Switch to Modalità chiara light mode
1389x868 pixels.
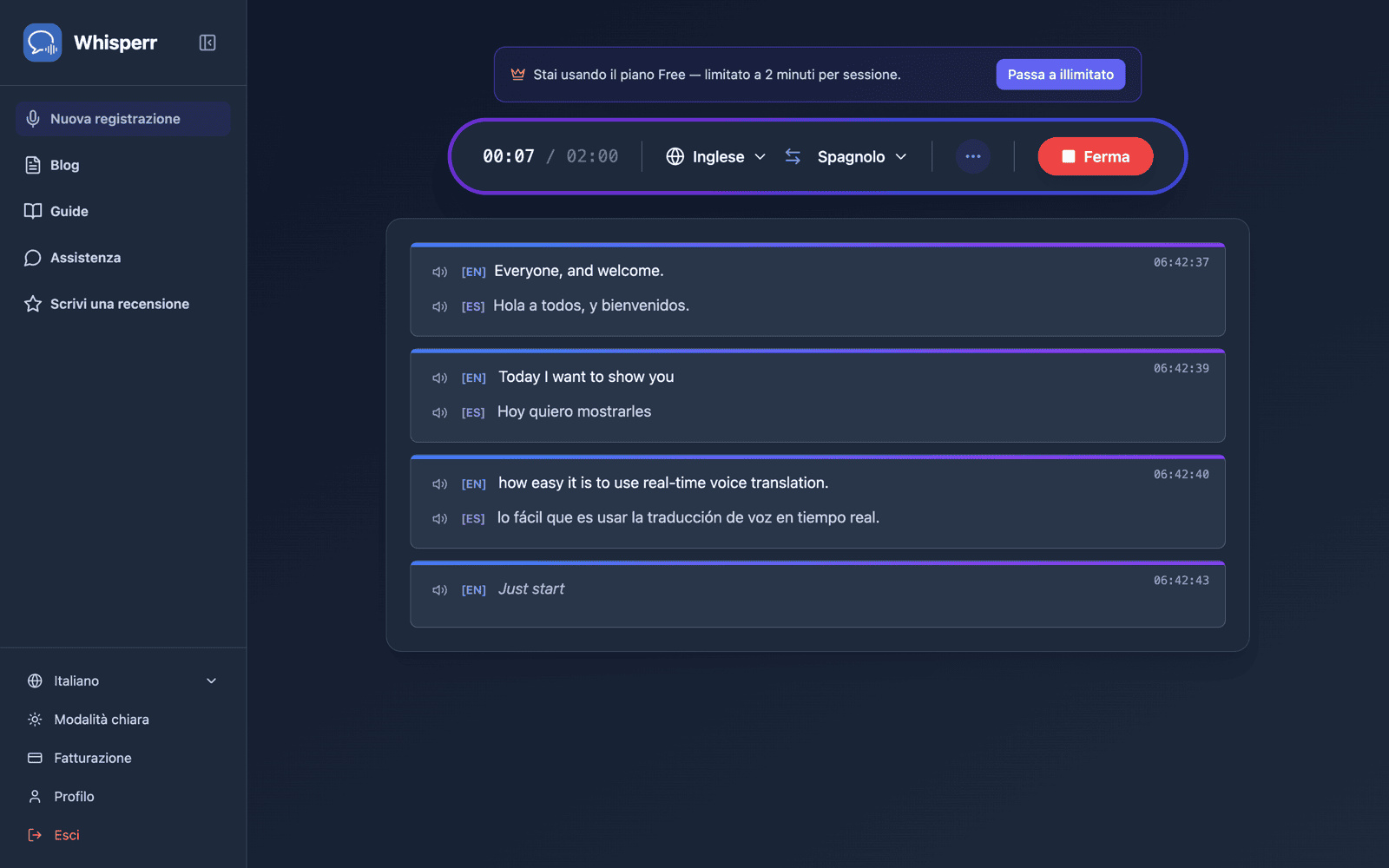coord(122,720)
